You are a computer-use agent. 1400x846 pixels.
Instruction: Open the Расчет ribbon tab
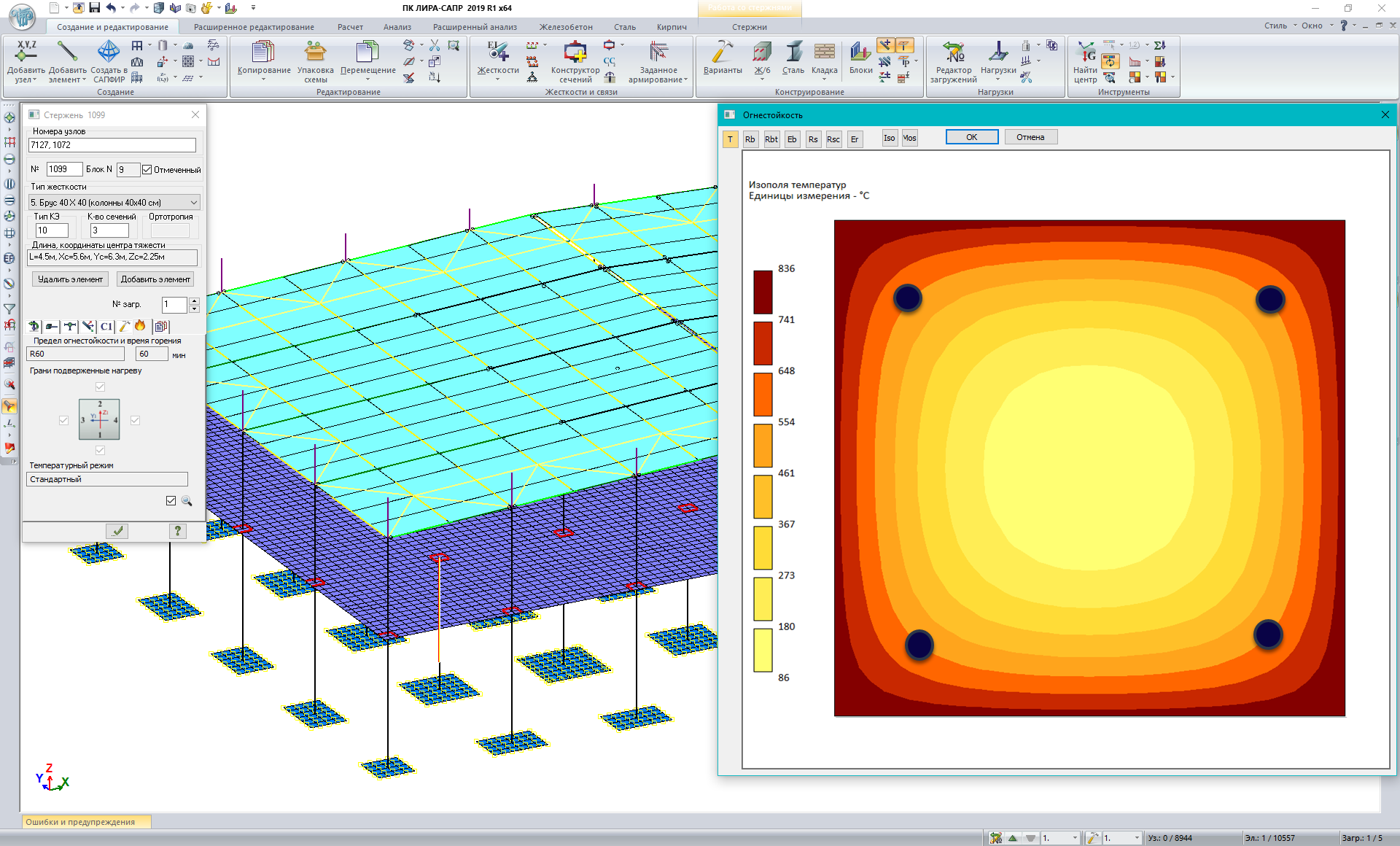[350, 27]
